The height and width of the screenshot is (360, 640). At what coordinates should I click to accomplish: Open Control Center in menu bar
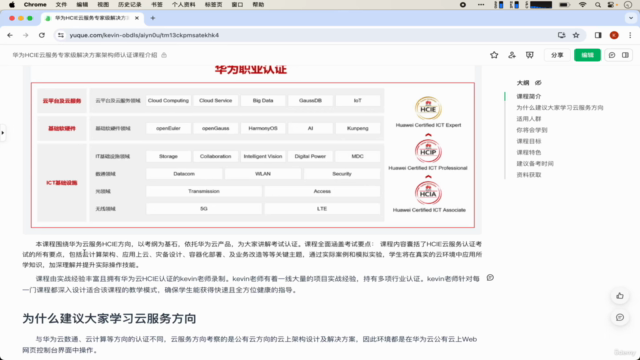click(x=611, y=4)
